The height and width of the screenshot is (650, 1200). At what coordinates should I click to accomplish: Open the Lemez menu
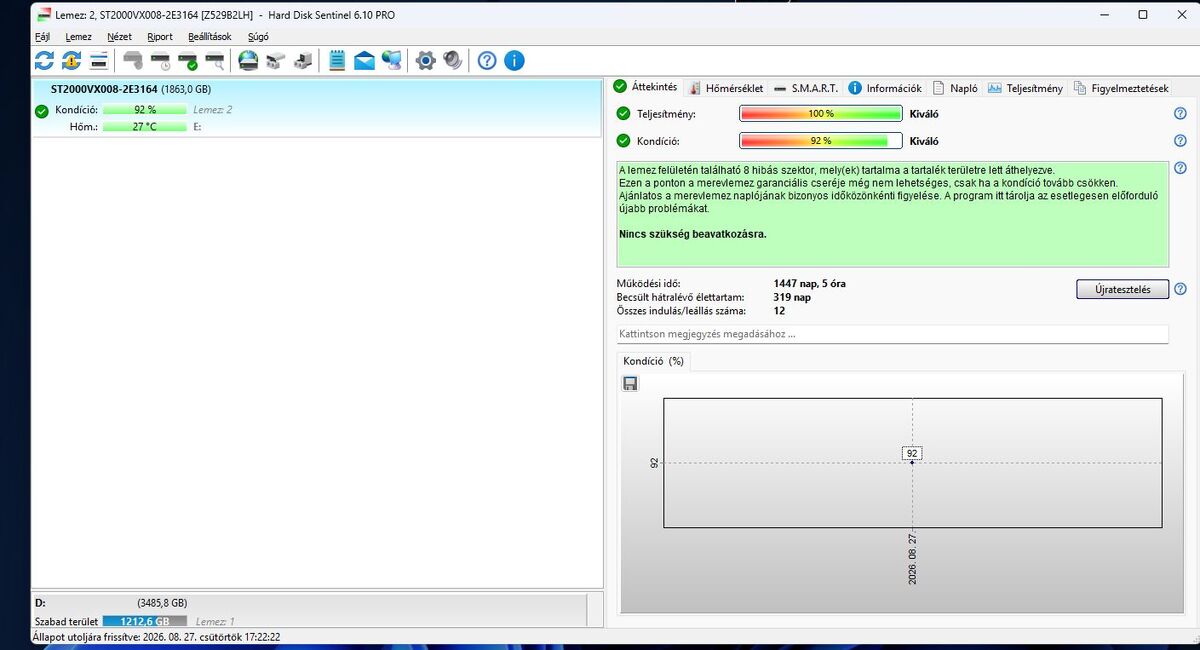click(x=79, y=36)
